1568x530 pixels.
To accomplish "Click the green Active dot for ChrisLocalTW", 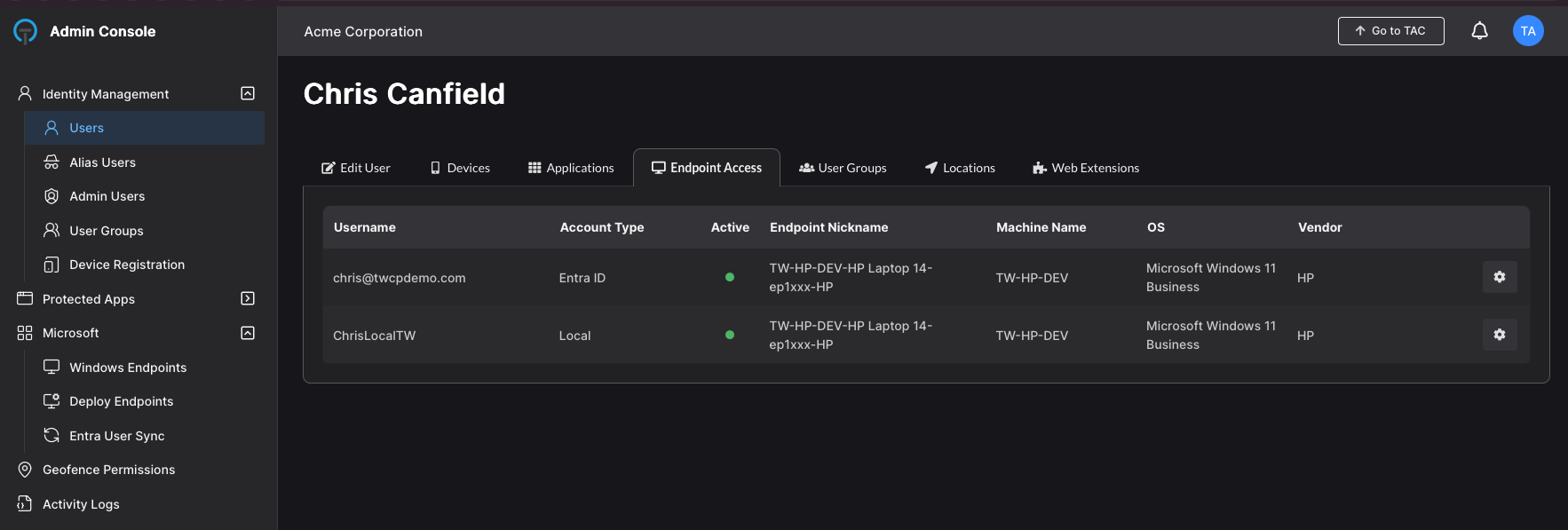I will tap(730, 335).
